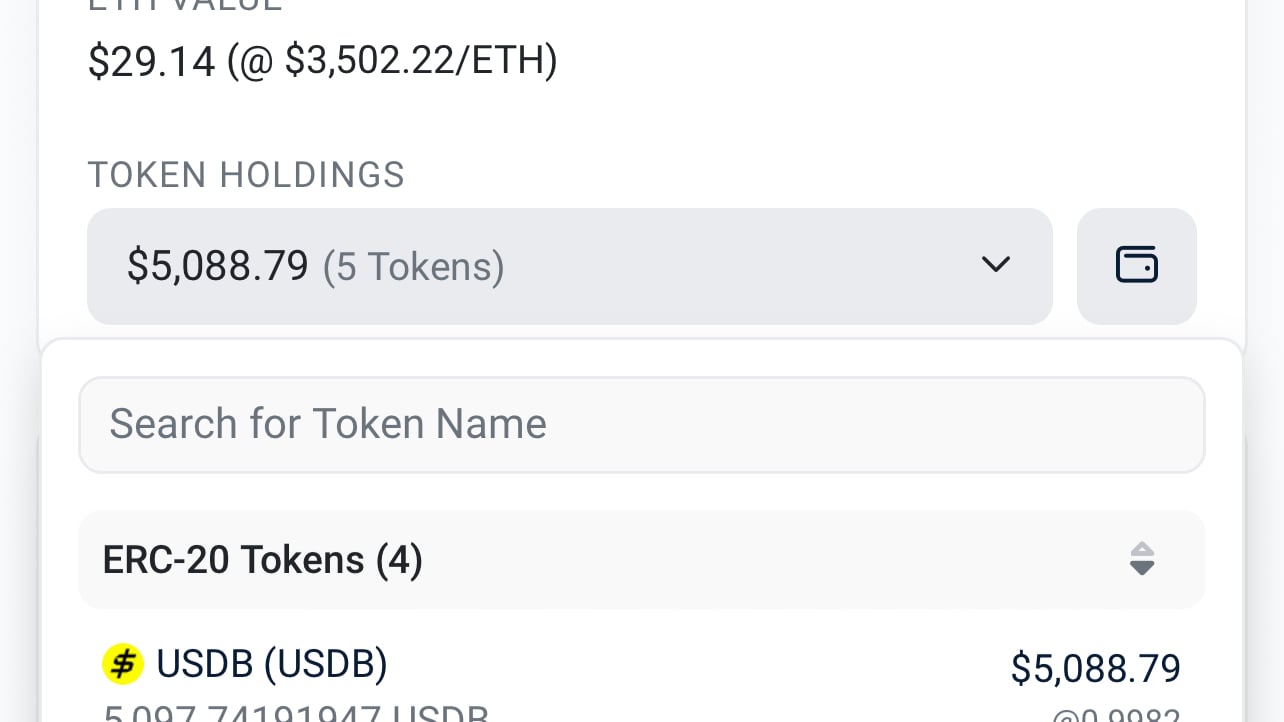Focus the Search for Token Name field
This screenshot has height=722, width=1284.
tap(642, 424)
